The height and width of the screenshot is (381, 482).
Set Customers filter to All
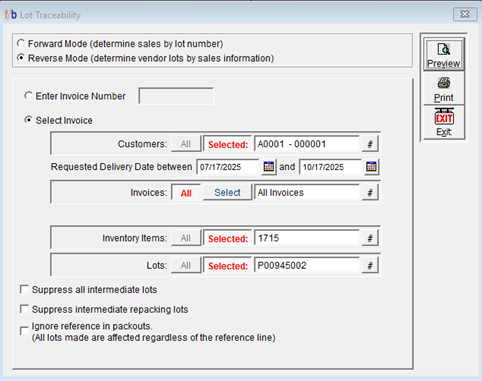186,144
